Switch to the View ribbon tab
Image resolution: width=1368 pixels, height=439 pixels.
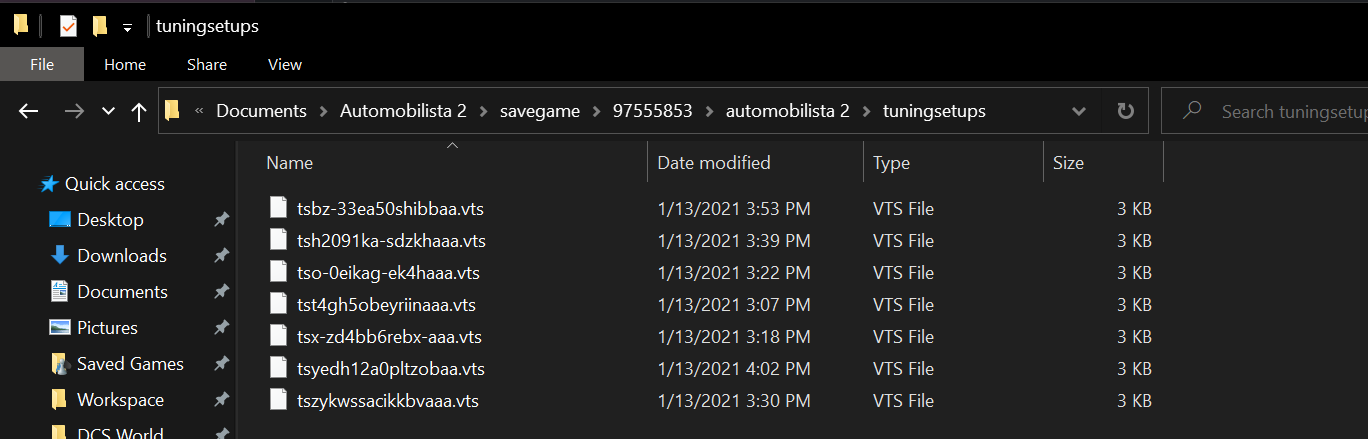coord(284,64)
